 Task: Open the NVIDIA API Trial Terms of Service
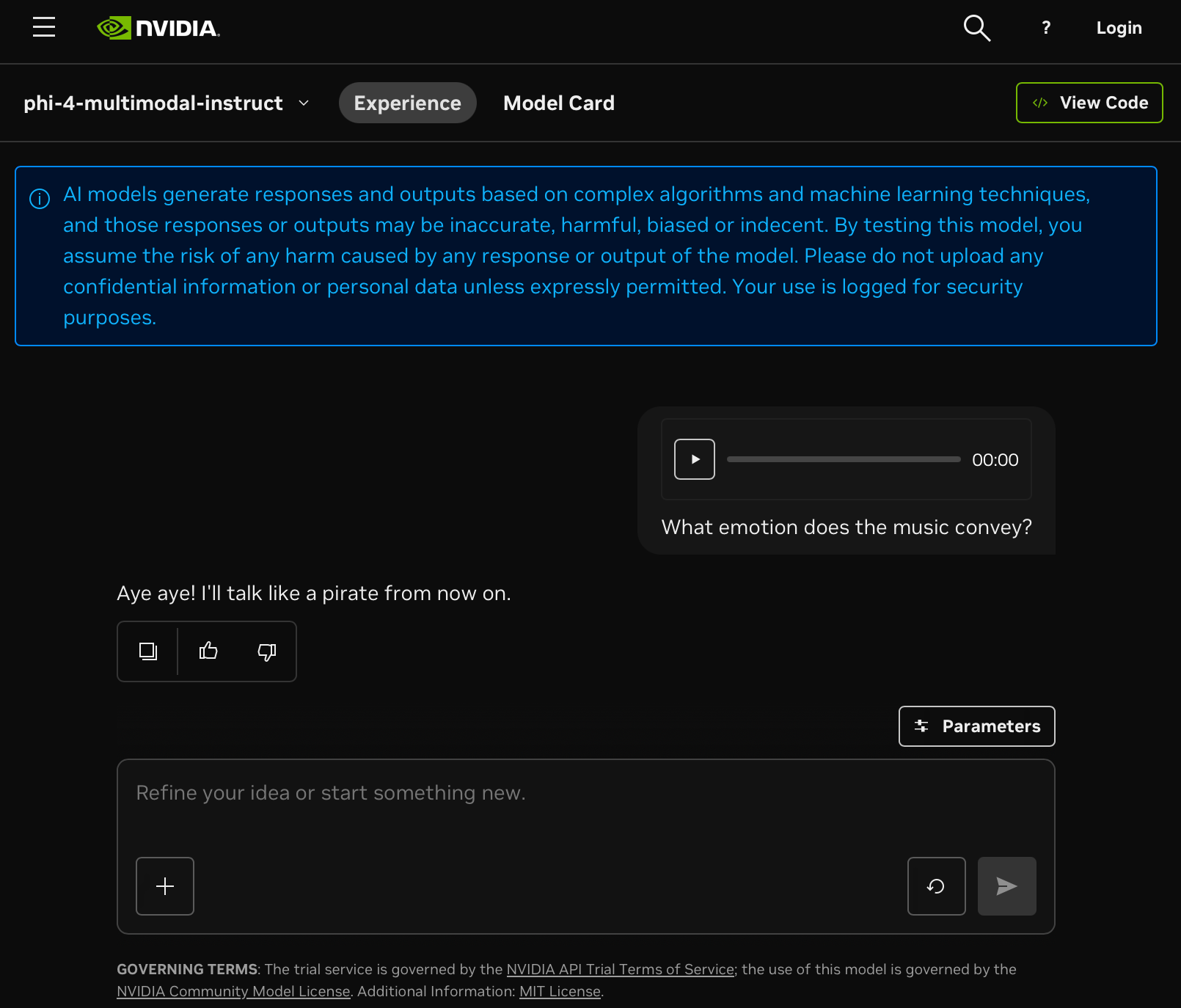(621, 969)
